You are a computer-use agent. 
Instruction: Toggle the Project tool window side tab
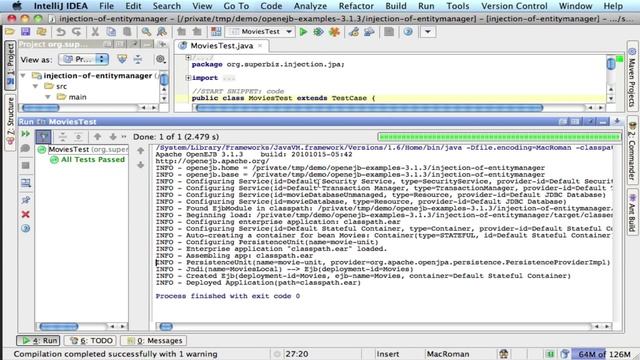pos(11,65)
